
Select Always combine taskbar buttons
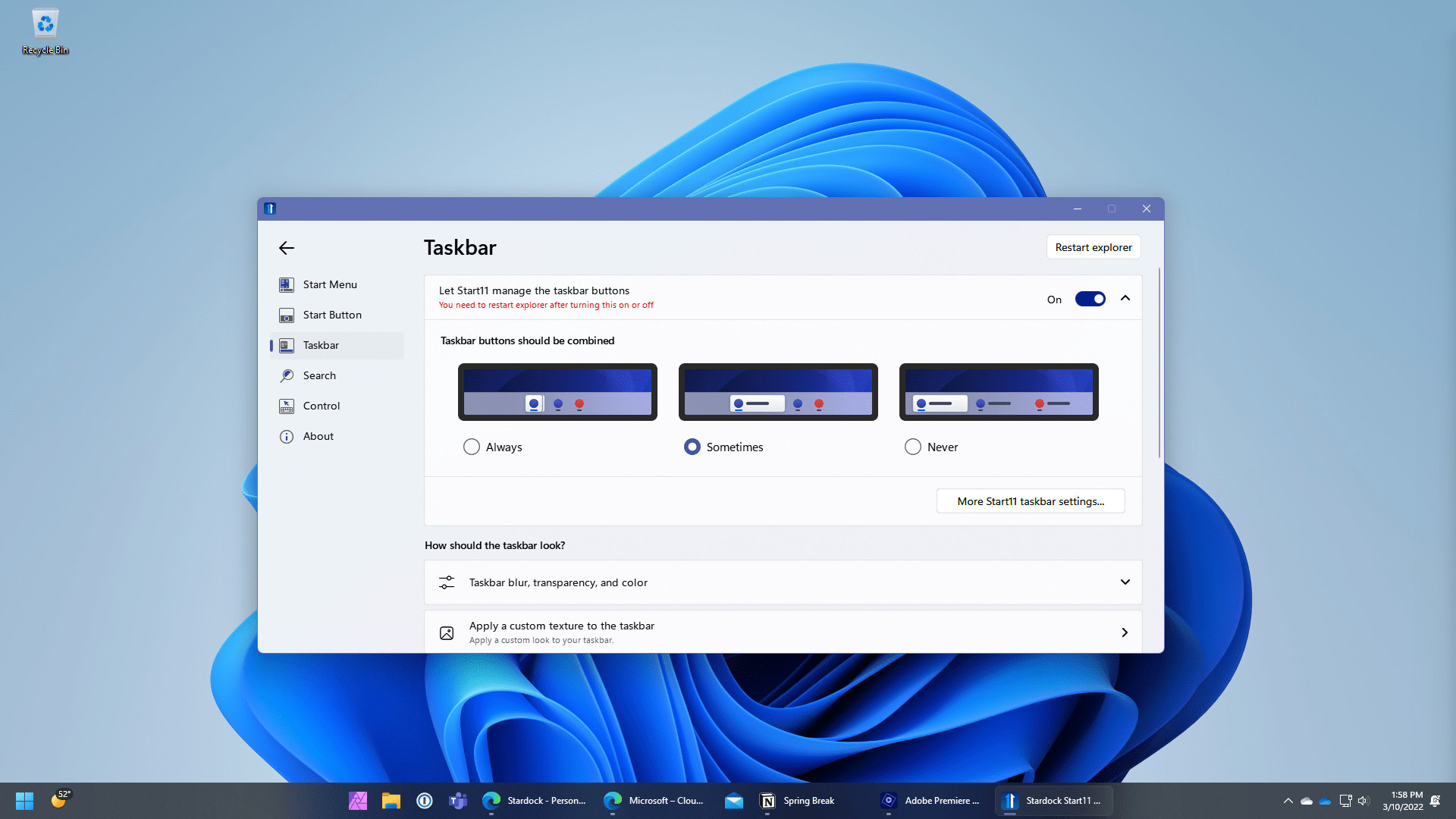[x=472, y=447]
